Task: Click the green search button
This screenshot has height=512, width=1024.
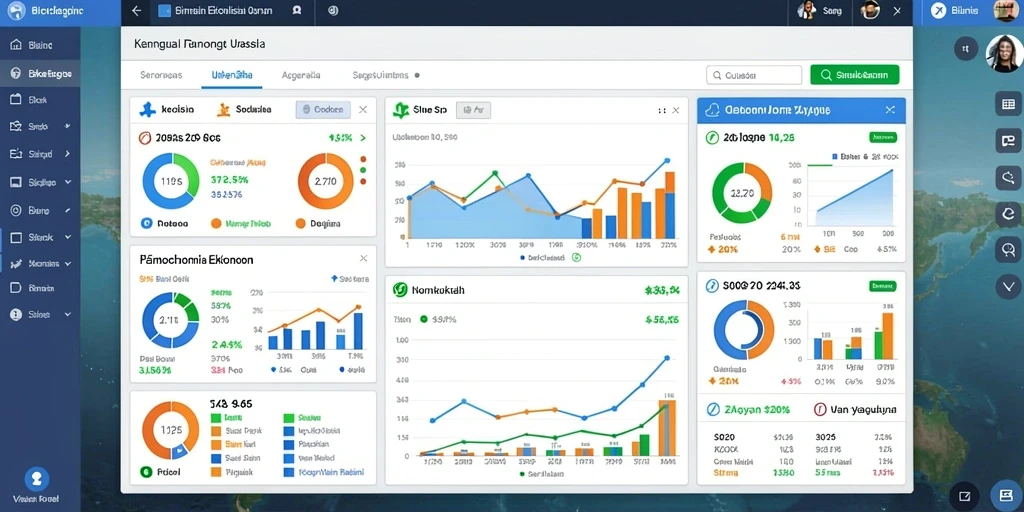Action: pyautogui.click(x=854, y=75)
